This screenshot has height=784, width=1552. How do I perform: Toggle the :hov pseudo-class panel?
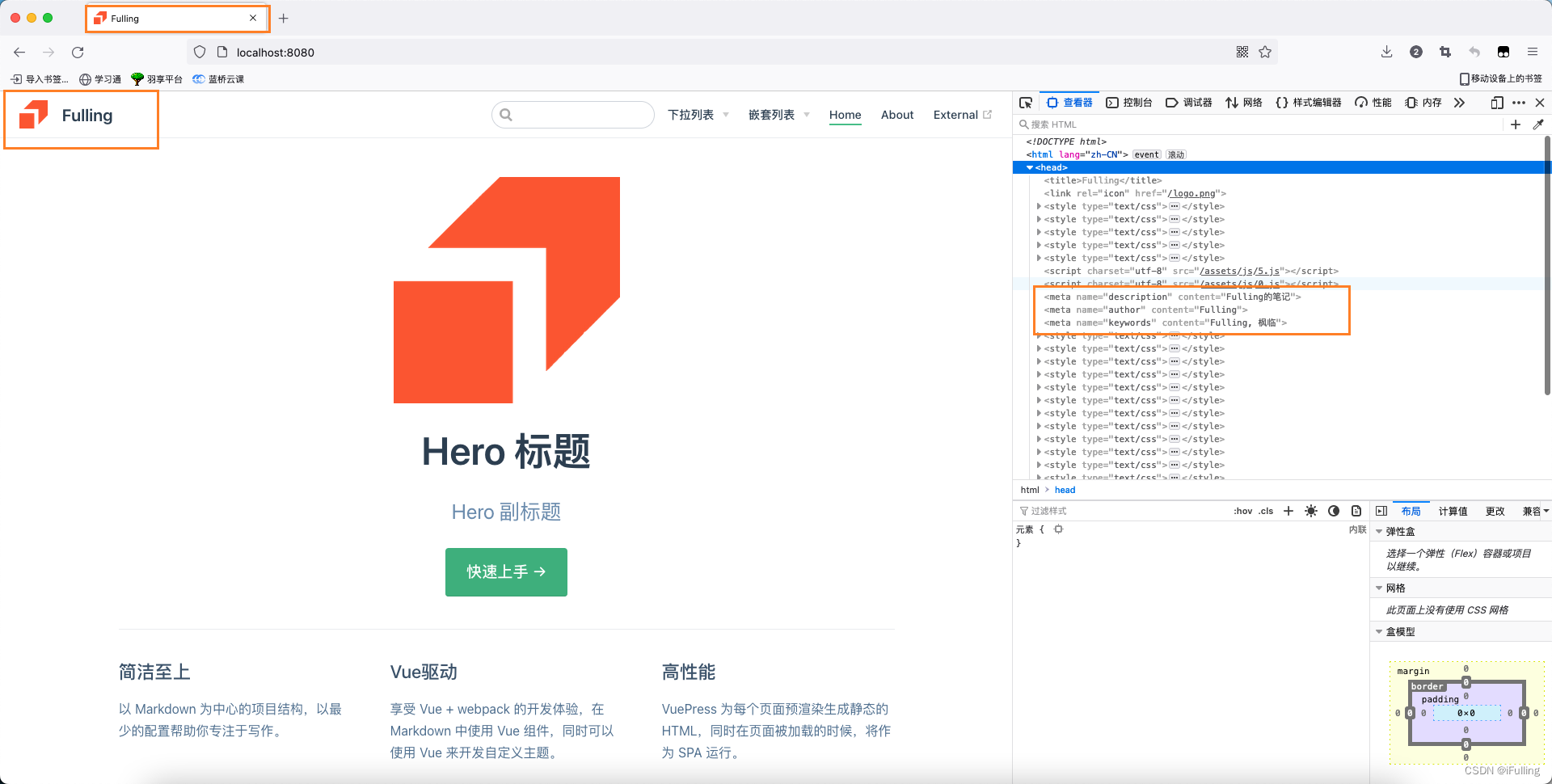1243,511
